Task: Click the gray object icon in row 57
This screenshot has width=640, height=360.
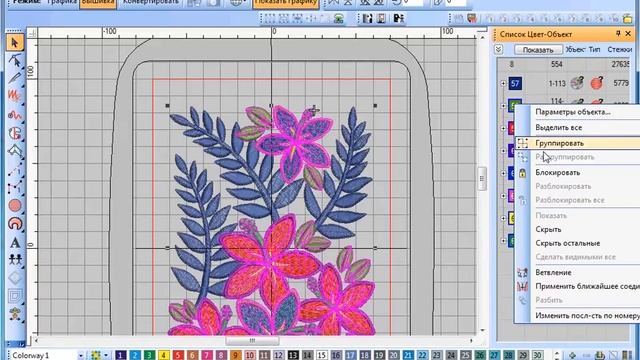Action: [577, 83]
